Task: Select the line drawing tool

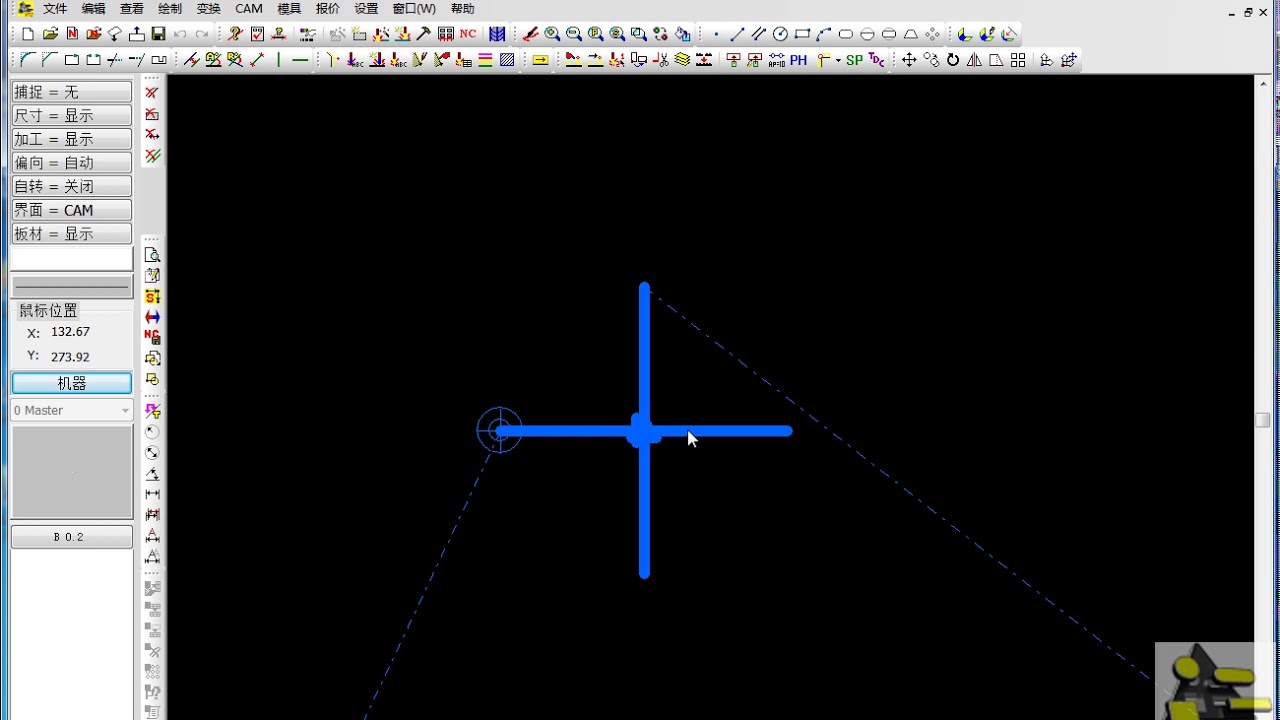Action: pyautogui.click(x=737, y=34)
